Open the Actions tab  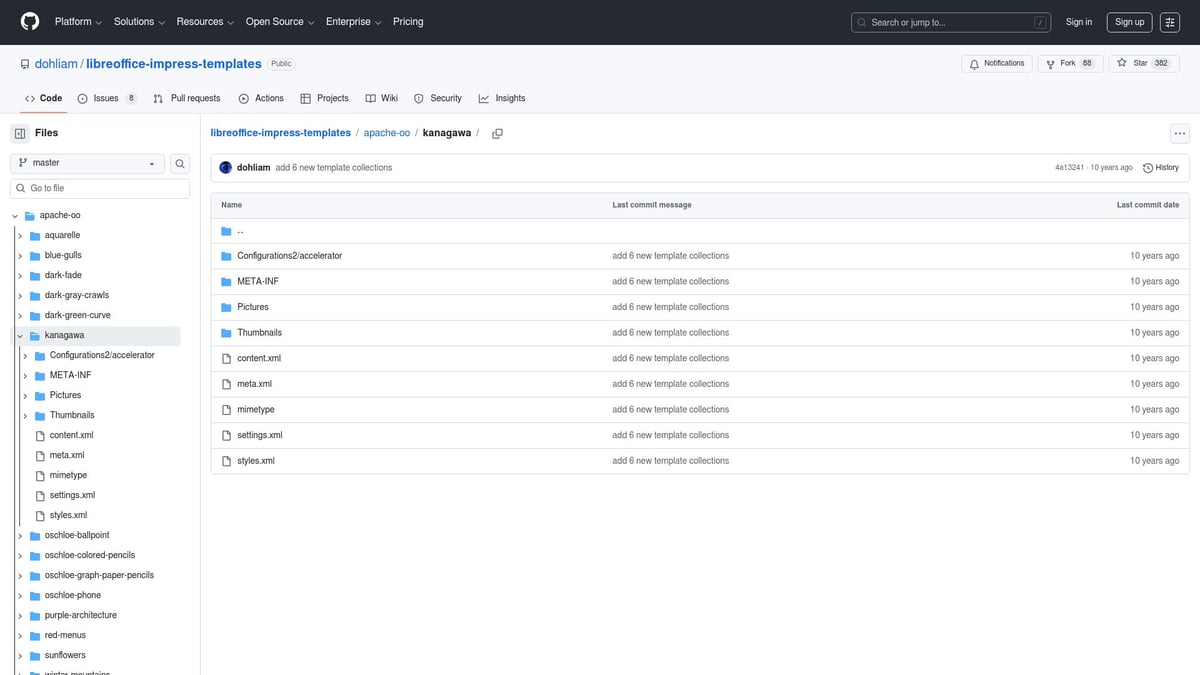[261, 98]
